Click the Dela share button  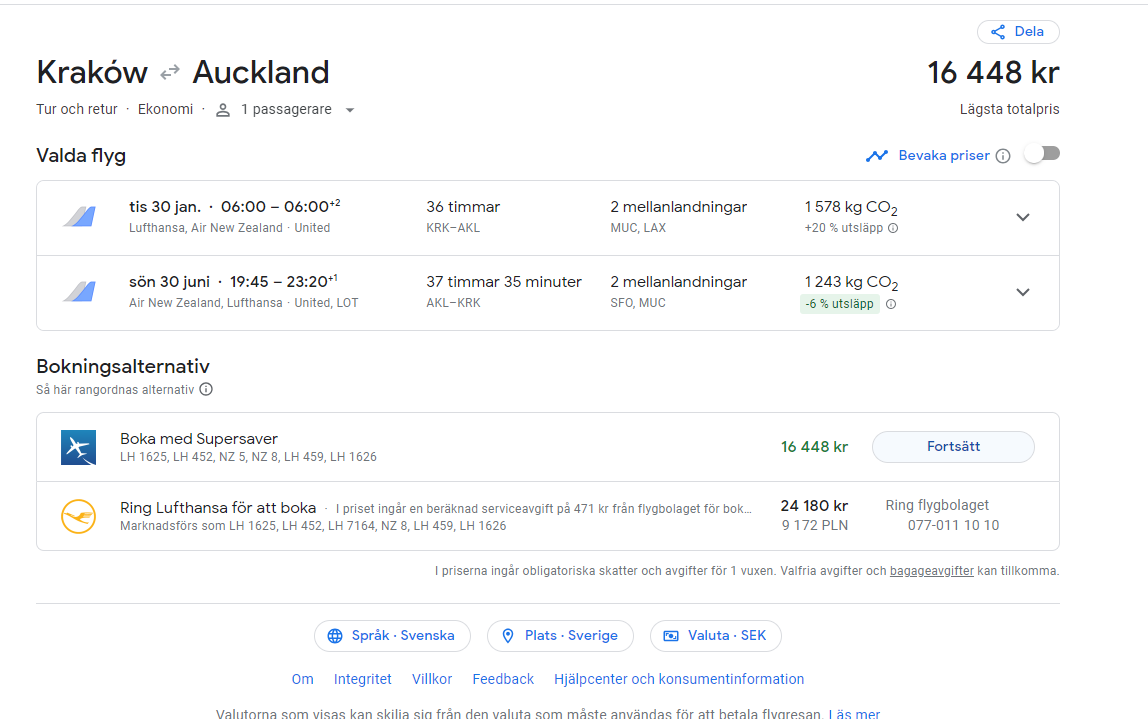click(1018, 32)
